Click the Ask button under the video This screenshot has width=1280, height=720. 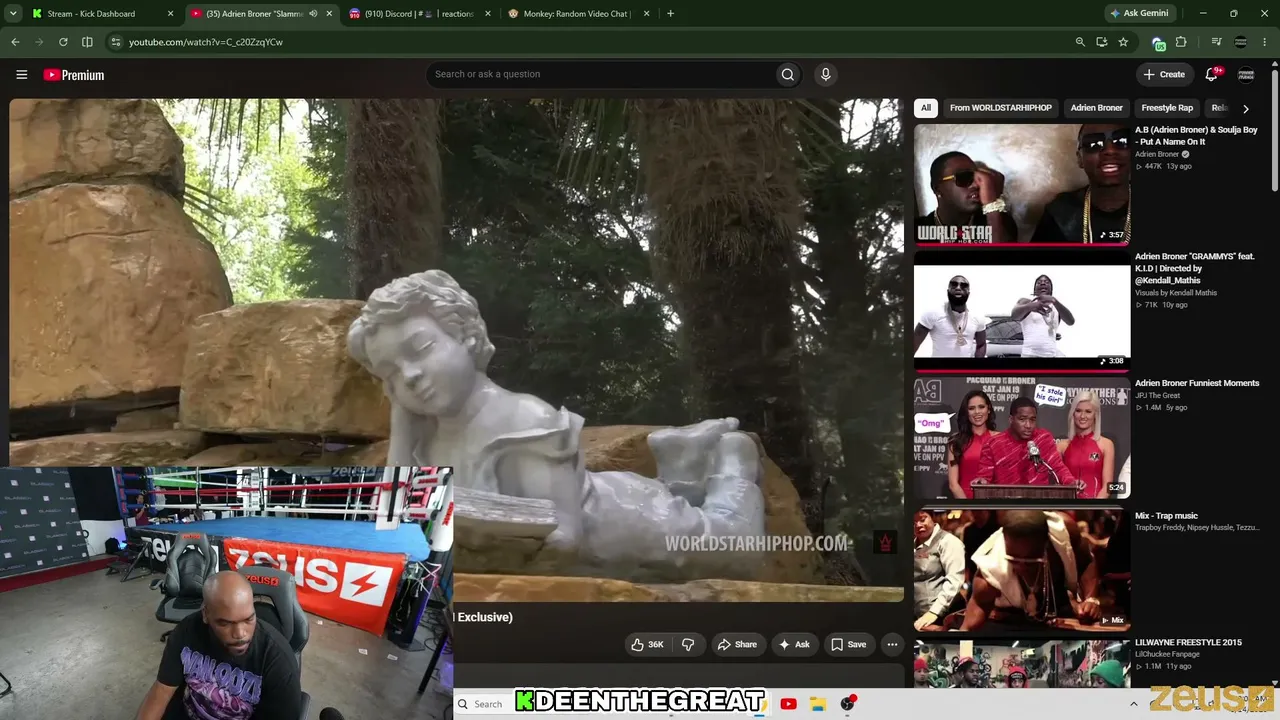click(x=794, y=645)
